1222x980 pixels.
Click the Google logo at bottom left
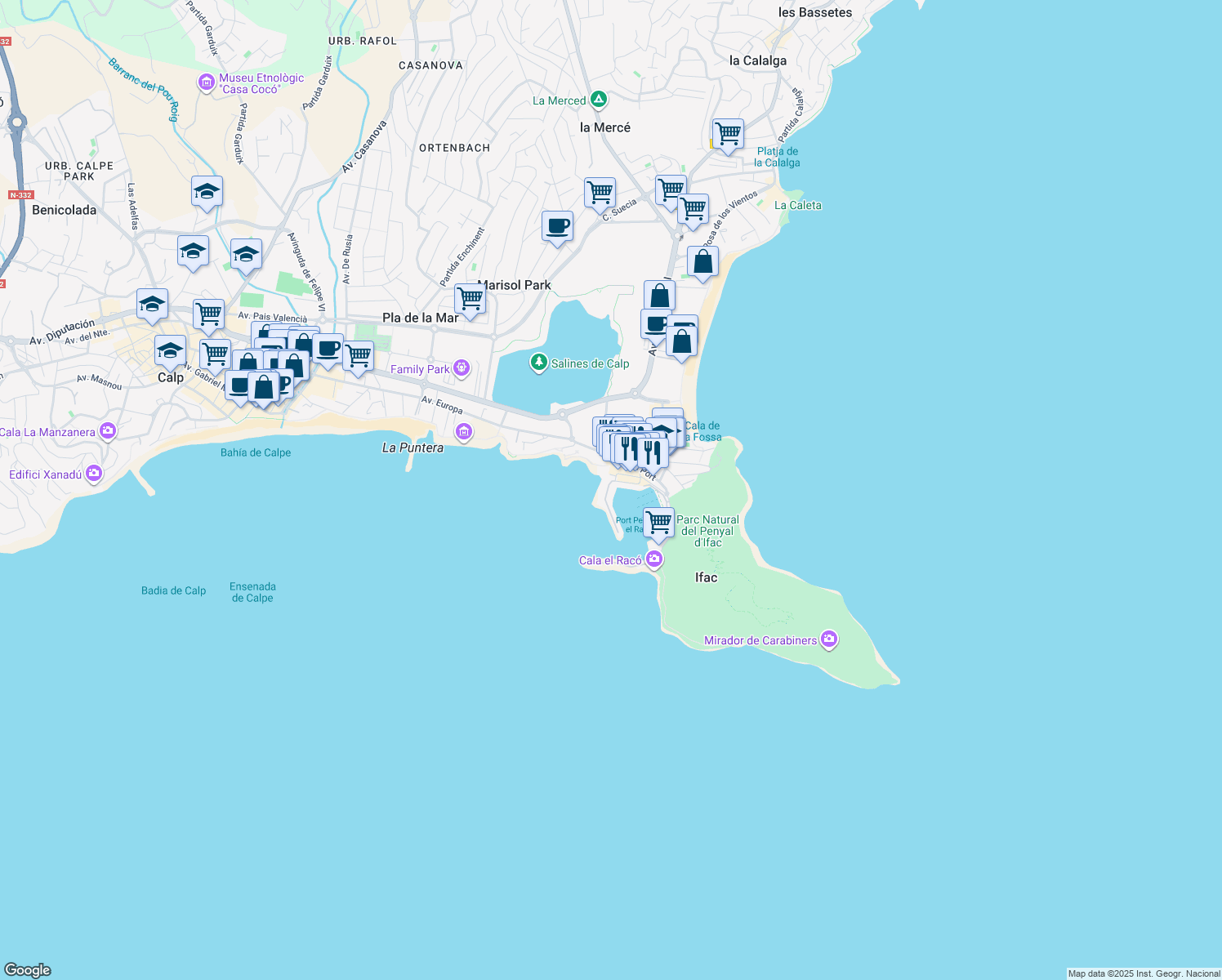pos(27,970)
